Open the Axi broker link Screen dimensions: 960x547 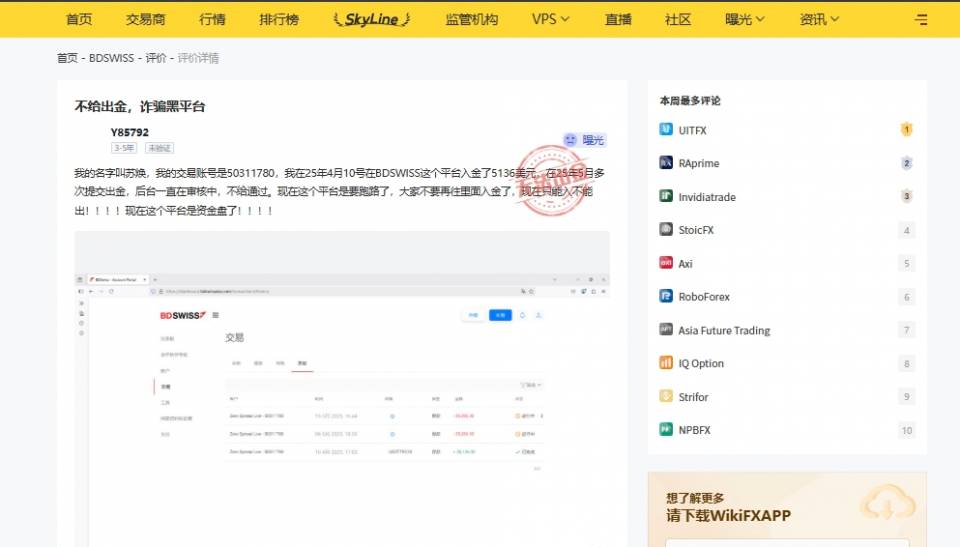click(686, 264)
